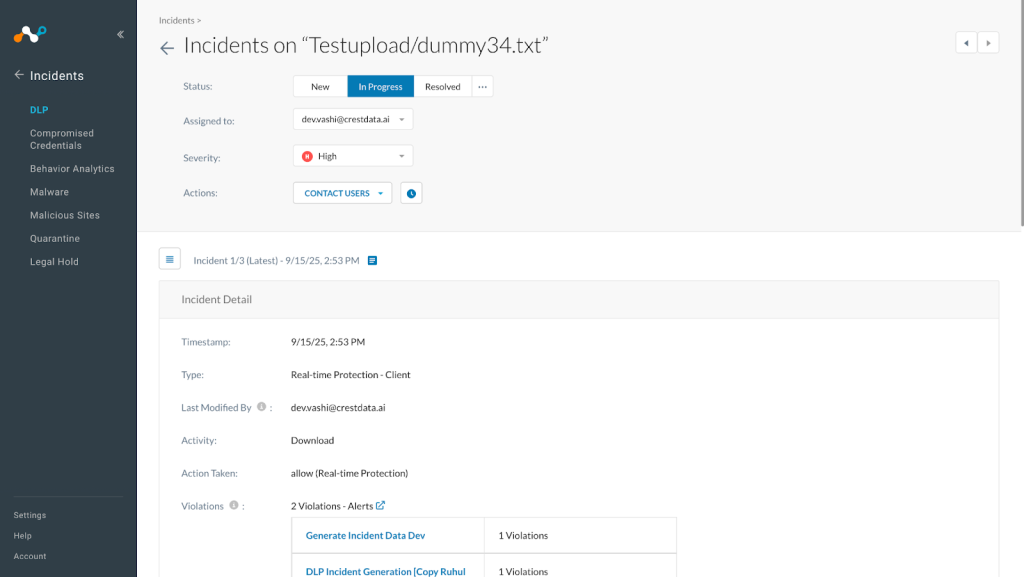Open Behavior Analytics section

pos(72,168)
